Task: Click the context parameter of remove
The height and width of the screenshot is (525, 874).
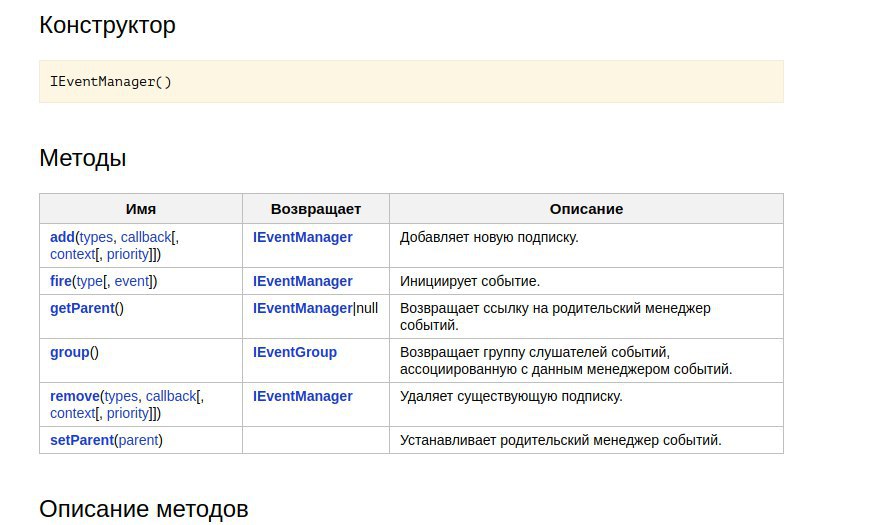Action: (72, 414)
